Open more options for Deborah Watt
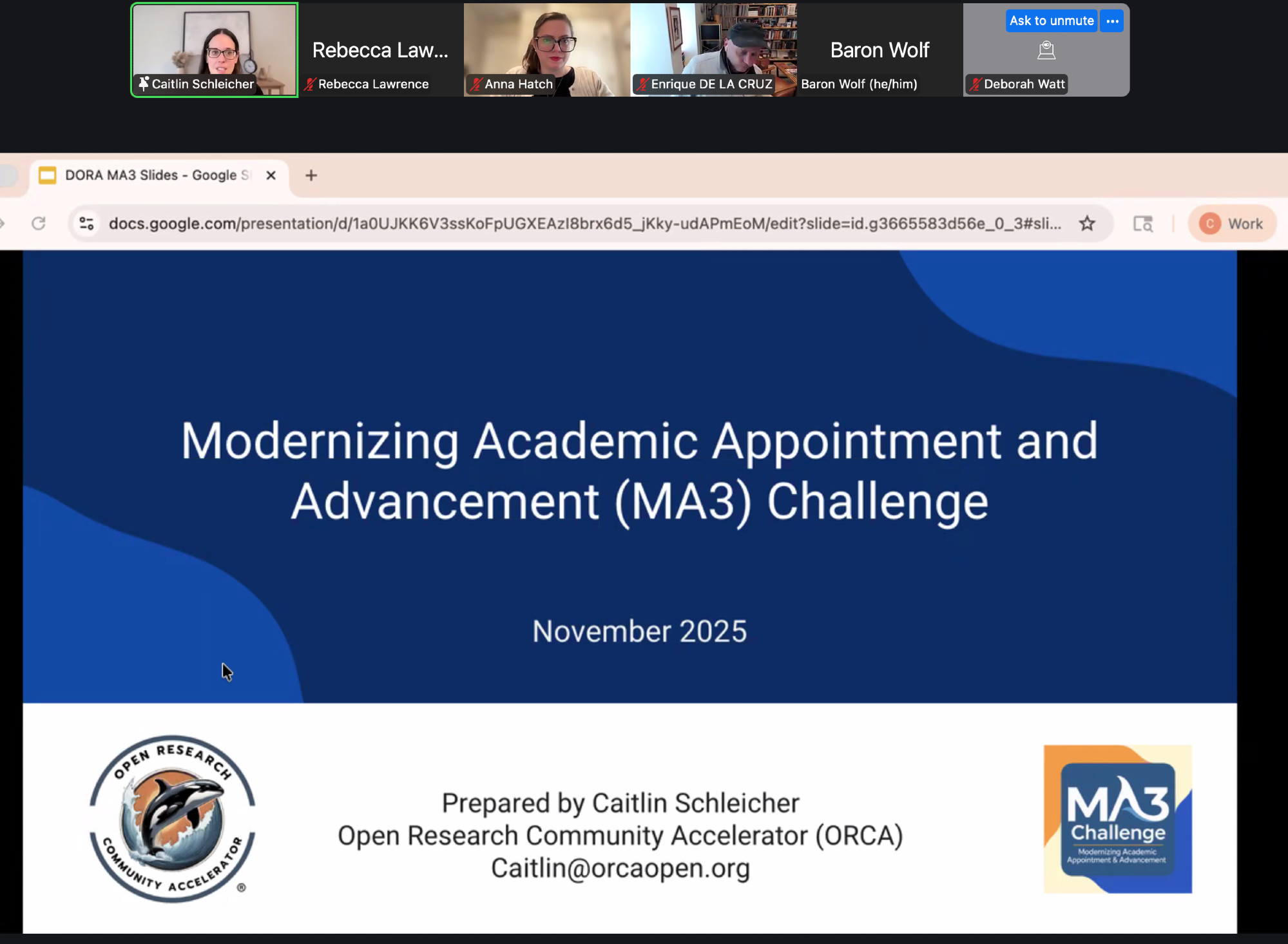Image resolution: width=1288 pixels, height=944 pixels. [x=1112, y=21]
